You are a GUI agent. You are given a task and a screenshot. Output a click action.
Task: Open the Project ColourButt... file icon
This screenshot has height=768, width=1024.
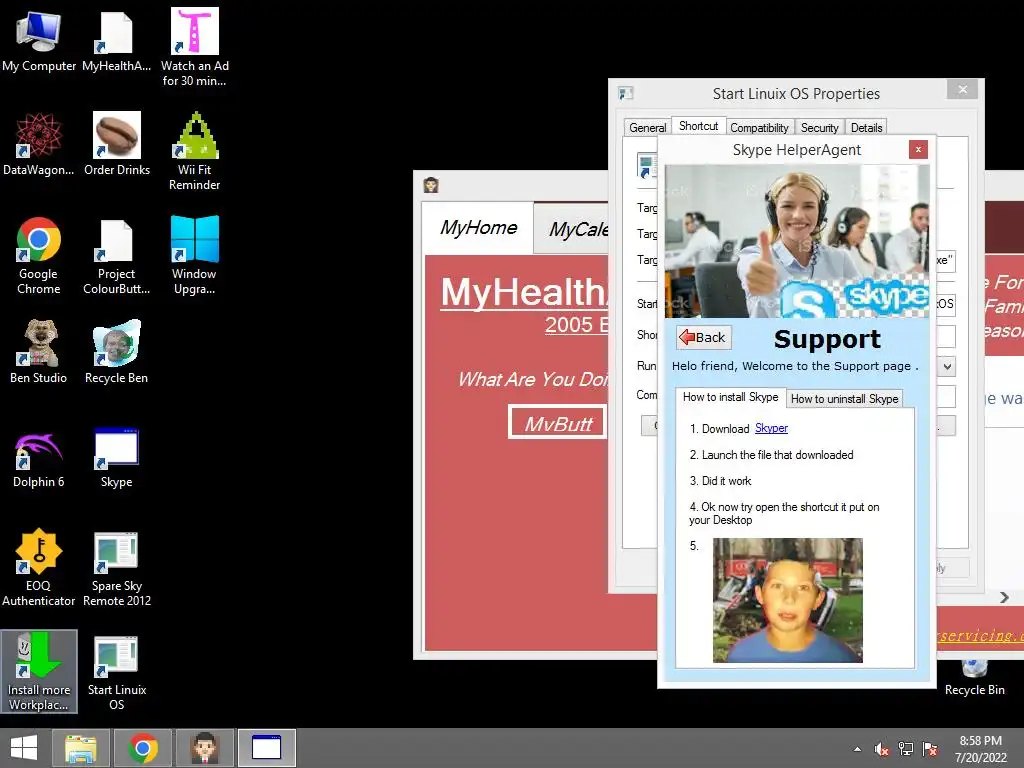(x=116, y=255)
